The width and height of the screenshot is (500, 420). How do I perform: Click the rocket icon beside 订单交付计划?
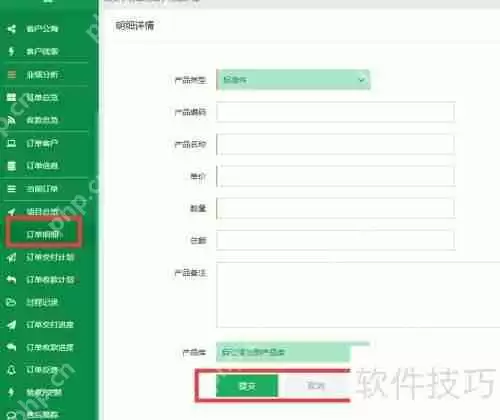tap(12, 257)
